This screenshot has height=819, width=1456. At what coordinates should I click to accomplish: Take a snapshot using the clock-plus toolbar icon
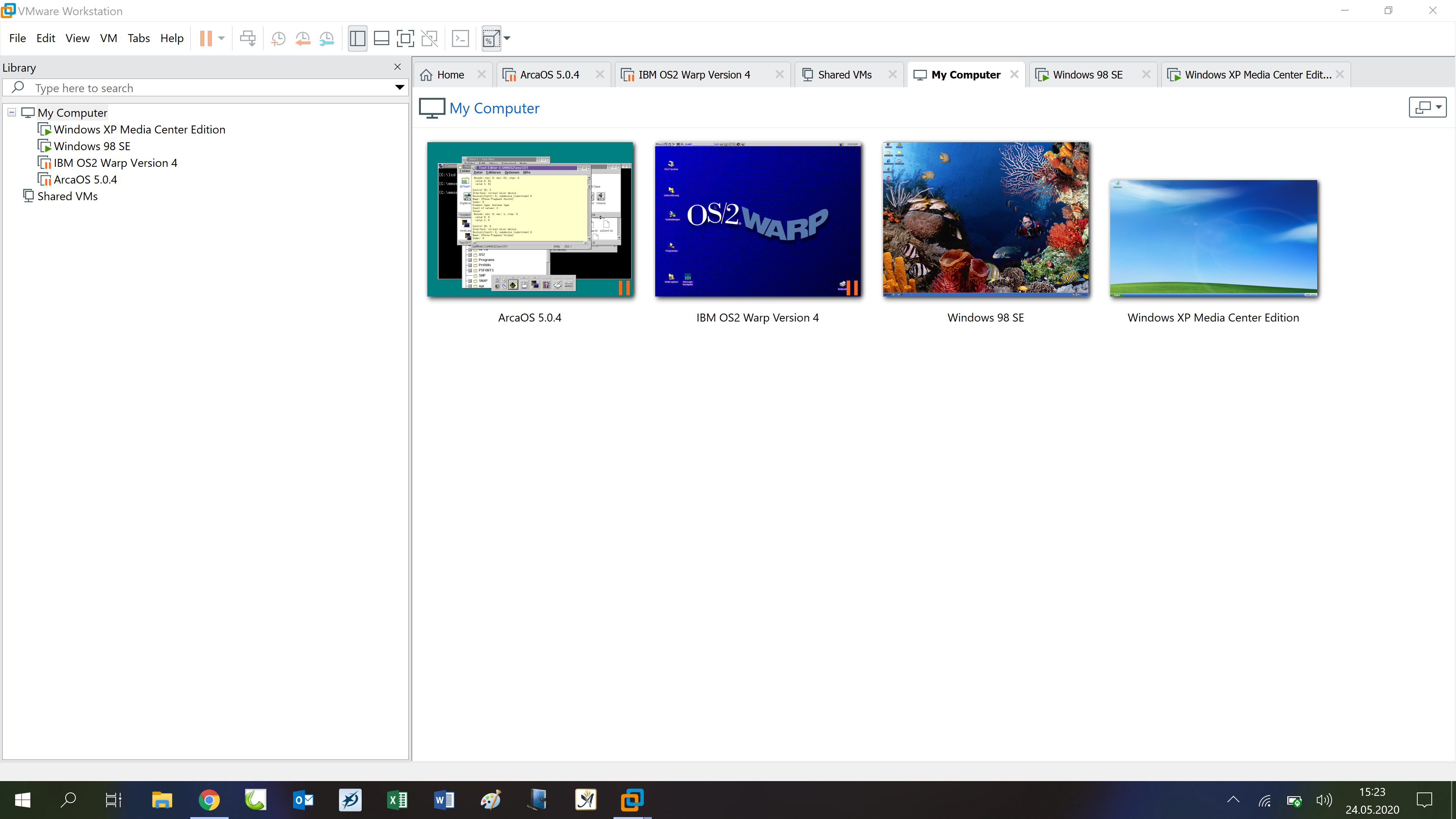click(278, 38)
